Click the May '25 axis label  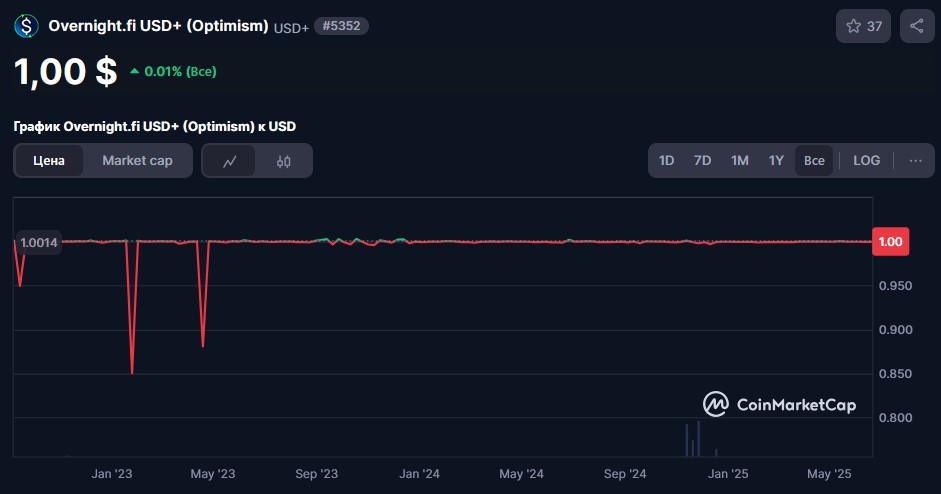[829, 474]
